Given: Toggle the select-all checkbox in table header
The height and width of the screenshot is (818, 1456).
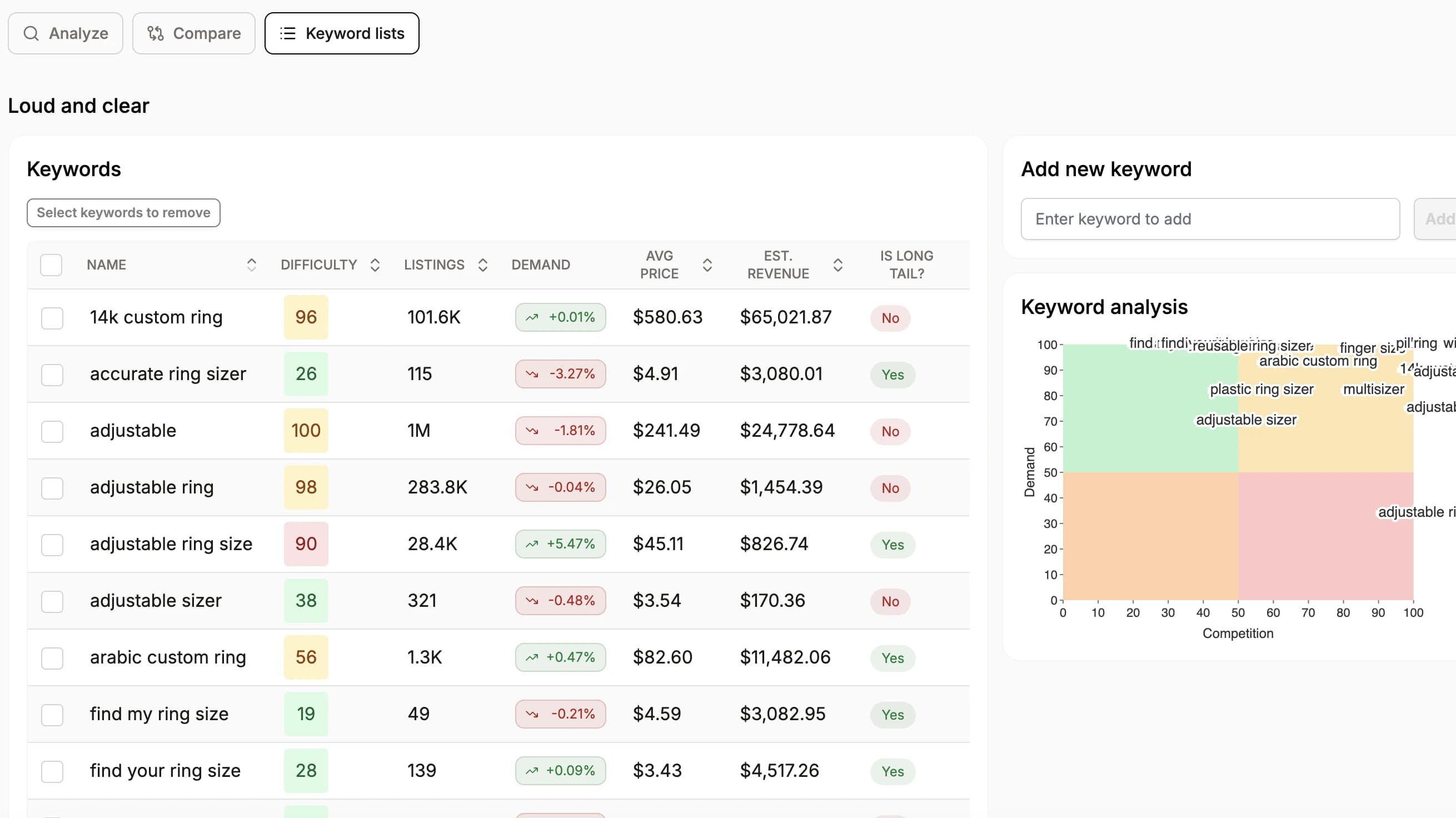Looking at the screenshot, I should [x=52, y=265].
